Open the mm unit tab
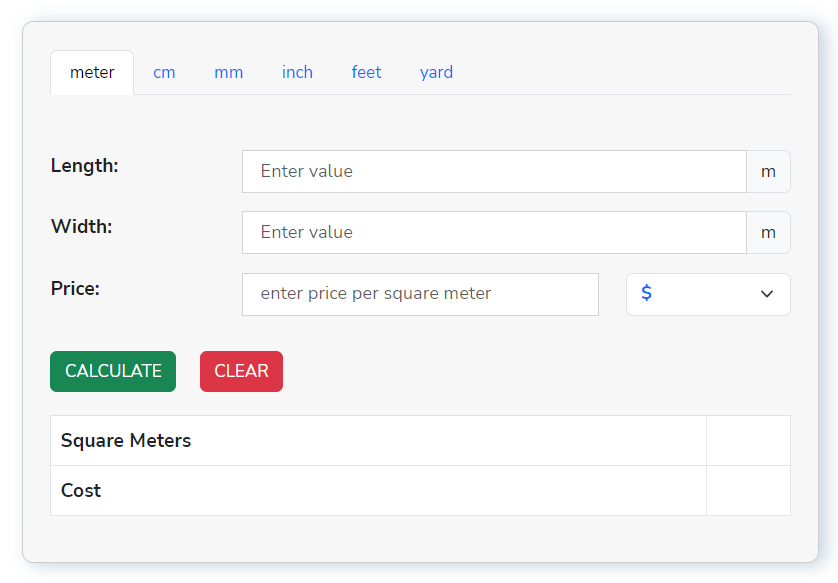This screenshot has width=838, height=583. pos(228,72)
